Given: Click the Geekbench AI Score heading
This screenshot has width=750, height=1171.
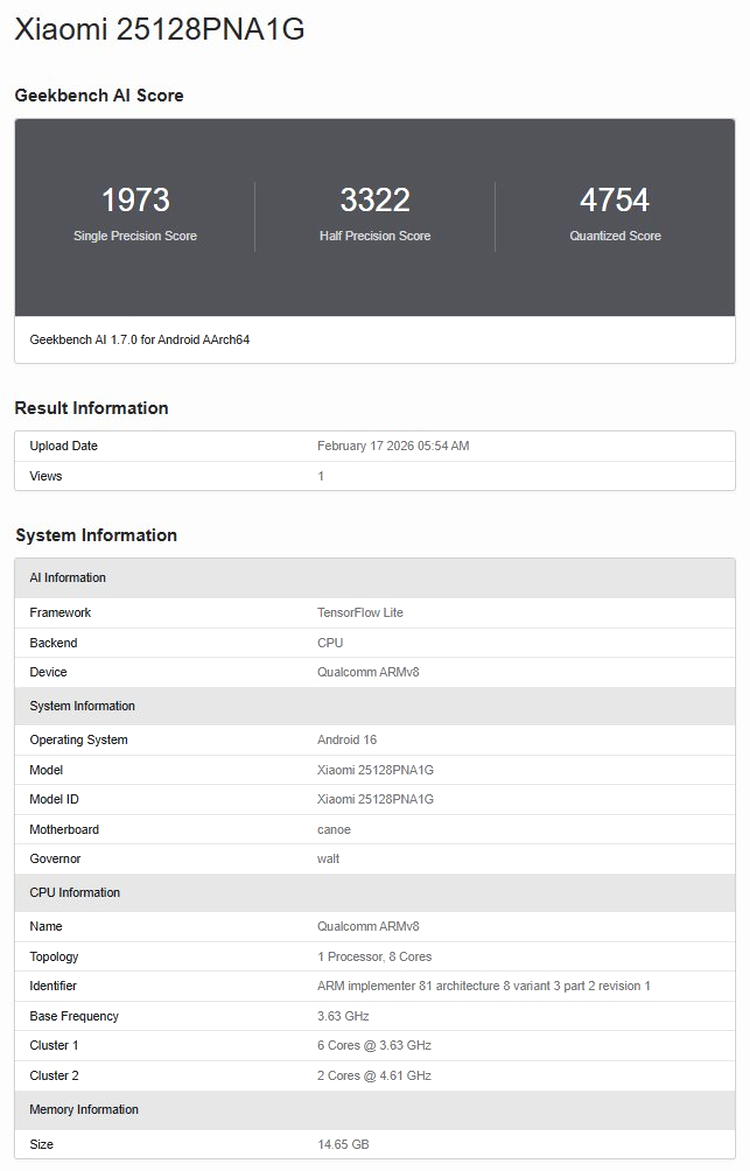Looking at the screenshot, I should 99,96.
